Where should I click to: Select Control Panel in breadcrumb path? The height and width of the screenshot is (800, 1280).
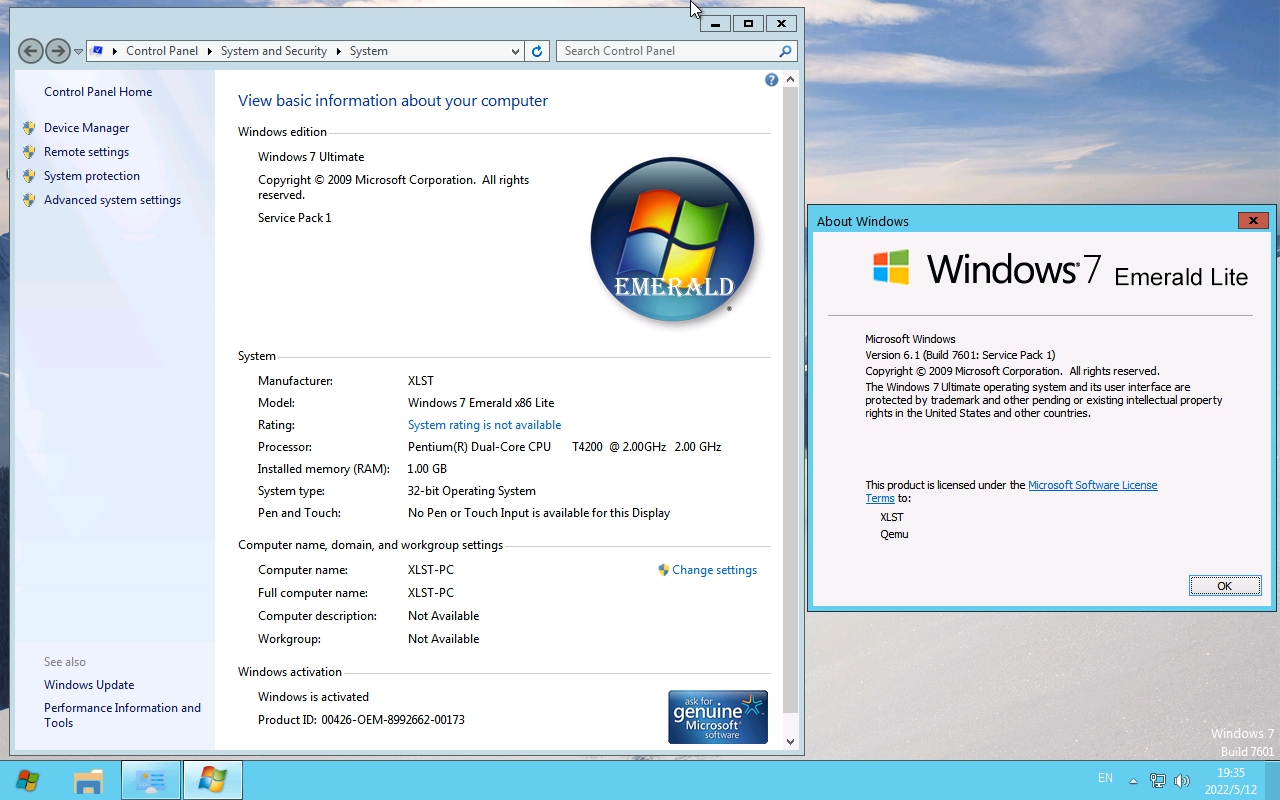pos(162,51)
